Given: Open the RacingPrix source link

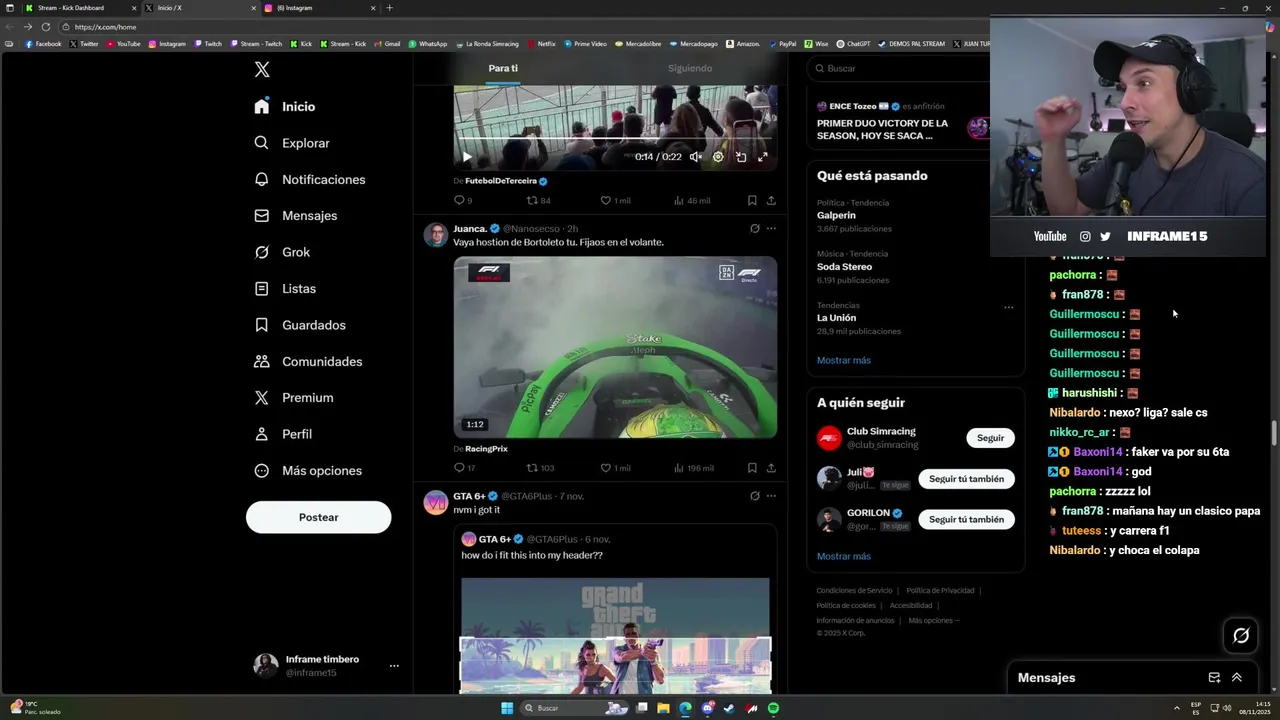Looking at the screenshot, I should click(486, 449).
